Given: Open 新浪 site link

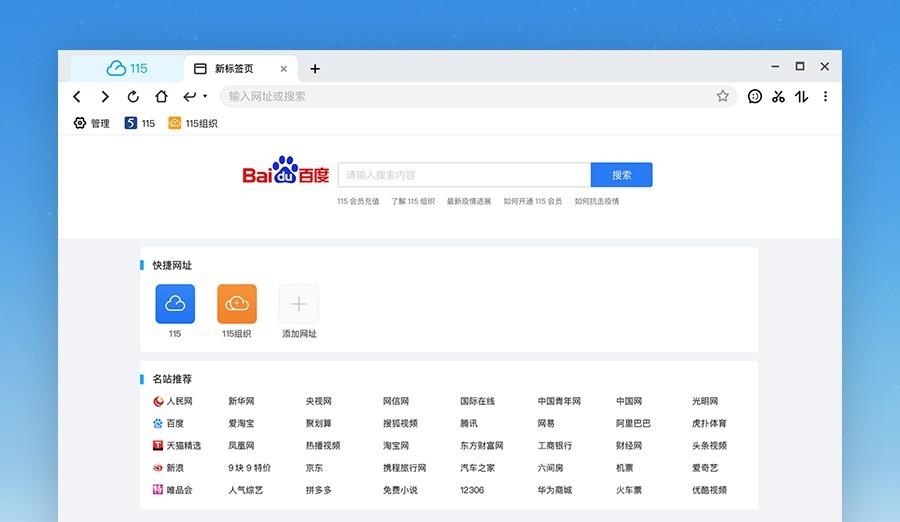Looking at the screenshot, I should pyautogui.click(x=168, y=467).
